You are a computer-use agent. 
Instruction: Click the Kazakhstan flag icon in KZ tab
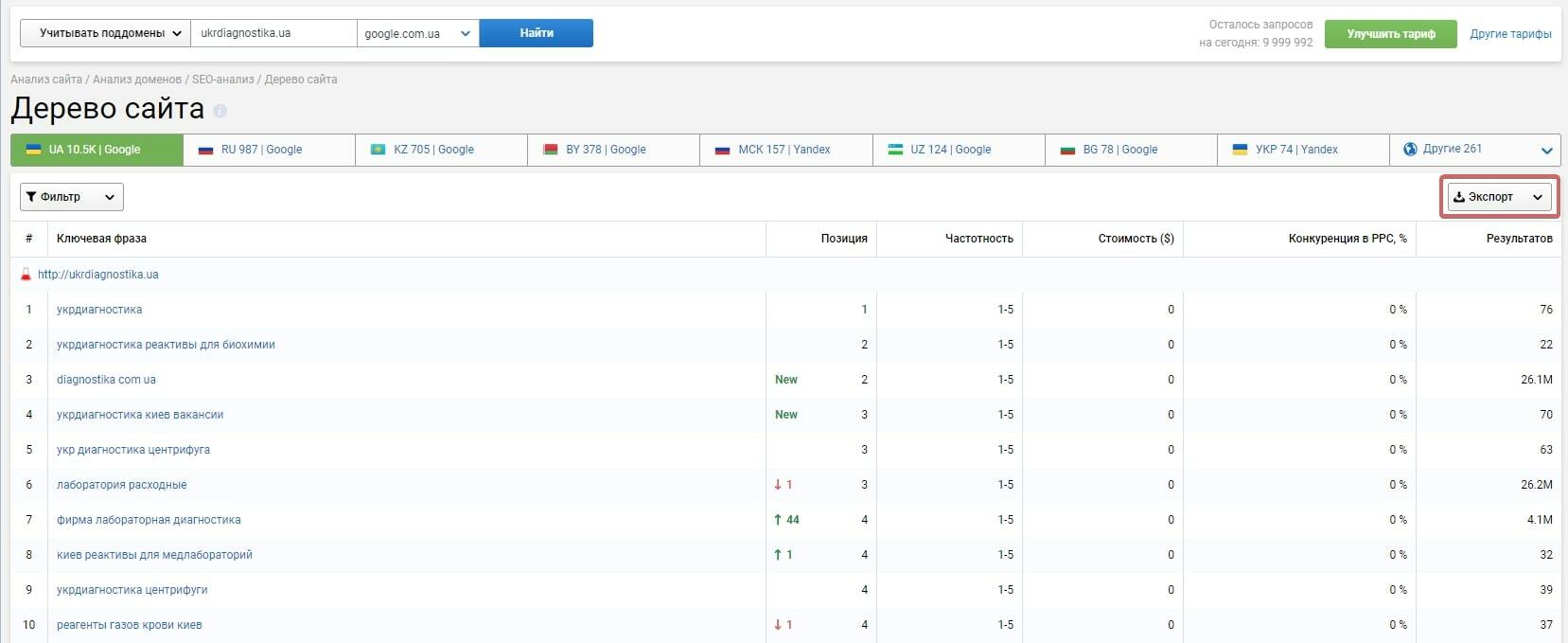click(378, 150)
